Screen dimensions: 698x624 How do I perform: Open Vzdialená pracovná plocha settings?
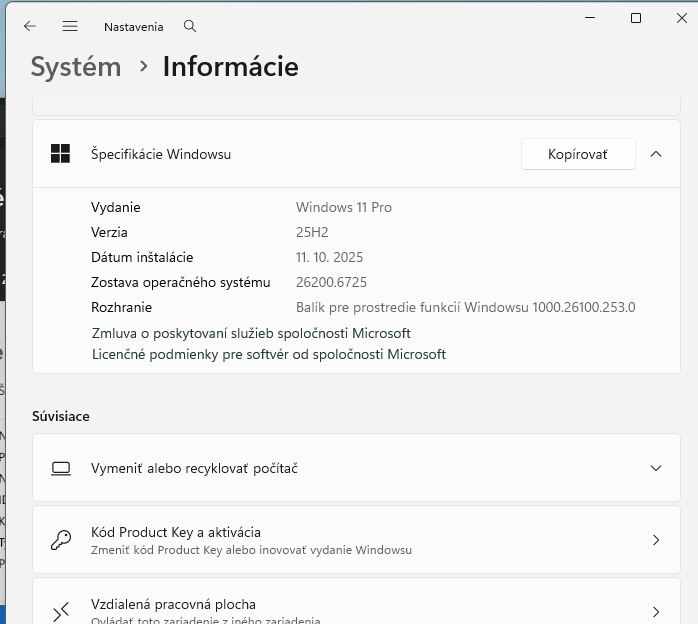pyautogui.click(x=356, y=601)
